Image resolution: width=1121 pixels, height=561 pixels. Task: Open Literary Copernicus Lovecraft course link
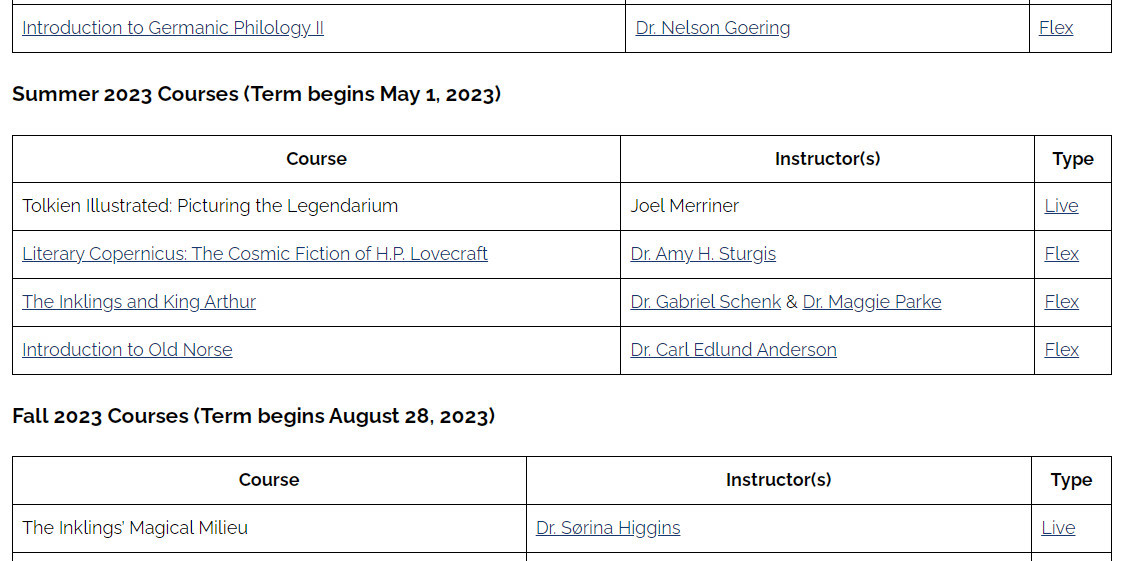(255, 254)
